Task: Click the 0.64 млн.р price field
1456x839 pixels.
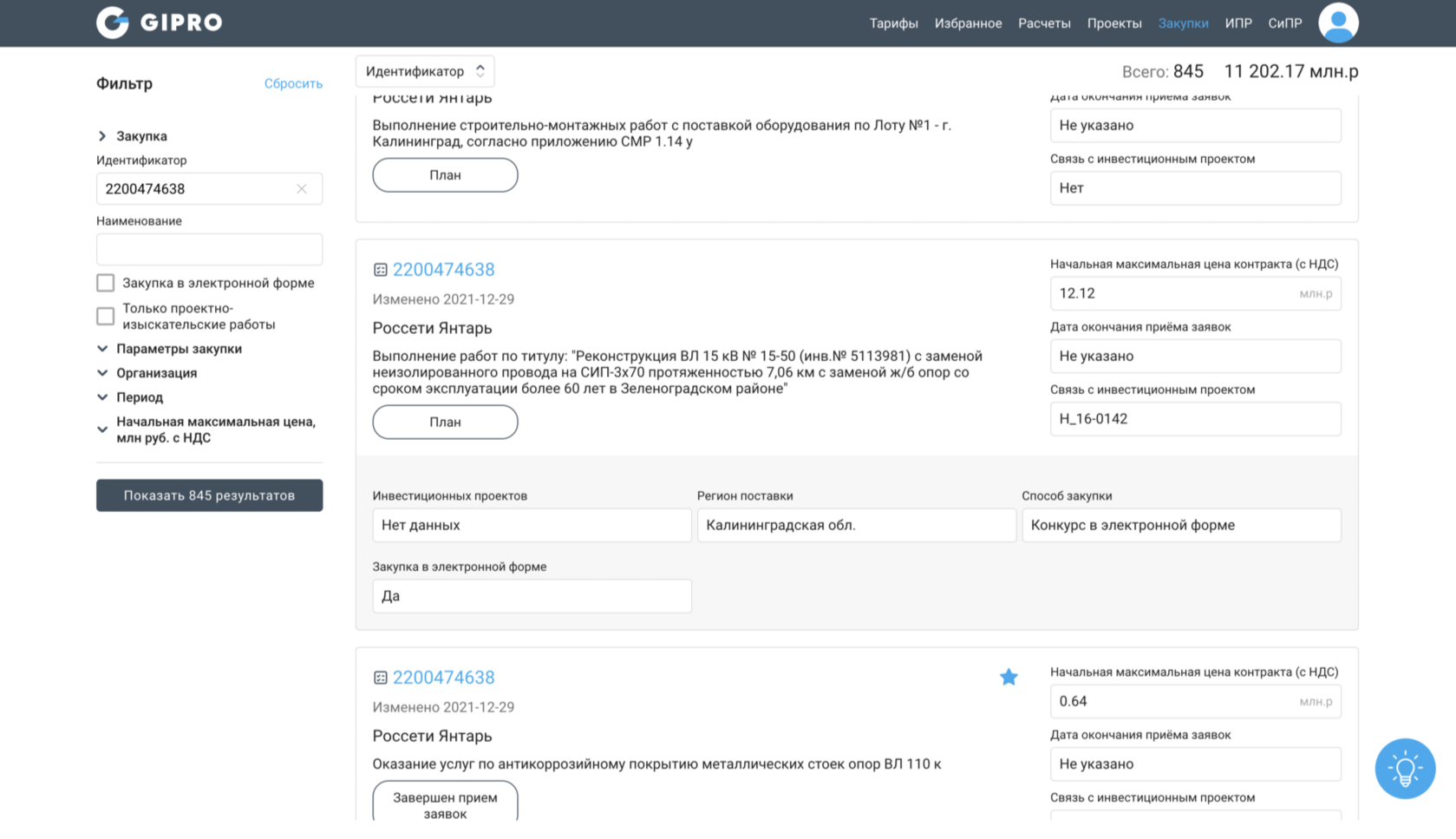Action: tap(1195, 701)
